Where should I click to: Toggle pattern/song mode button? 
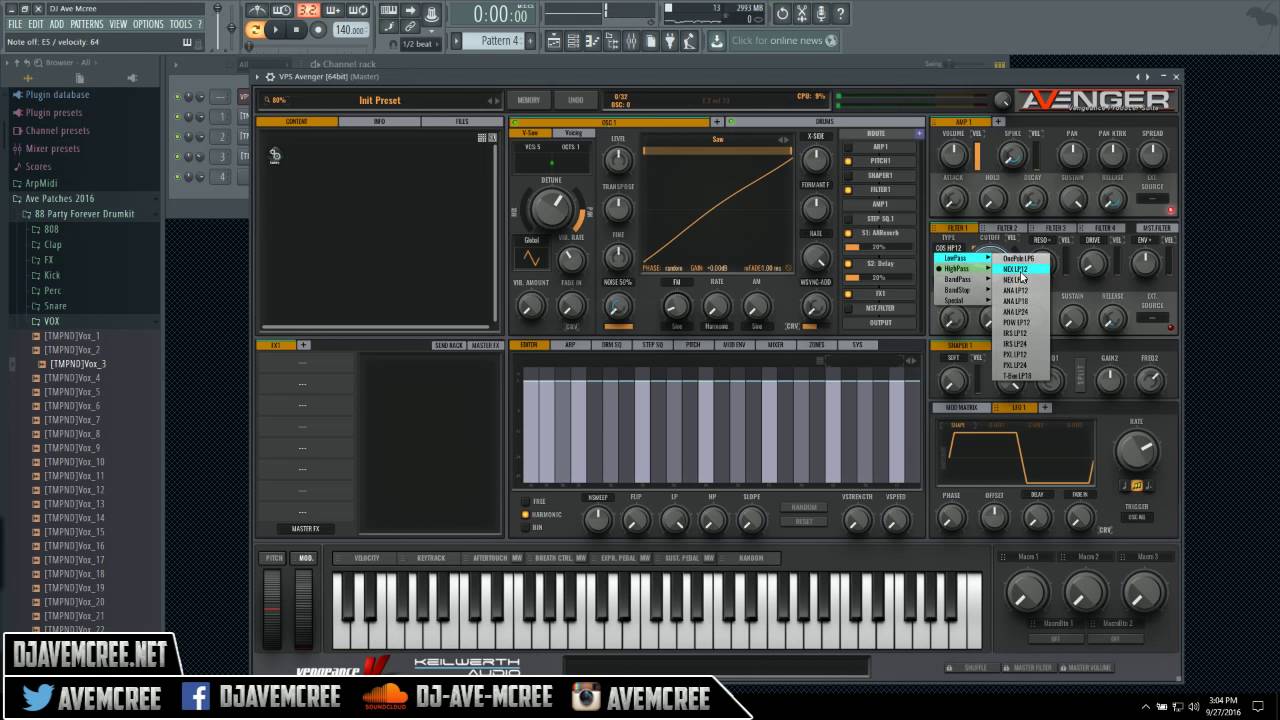click(x=255, y=30)
